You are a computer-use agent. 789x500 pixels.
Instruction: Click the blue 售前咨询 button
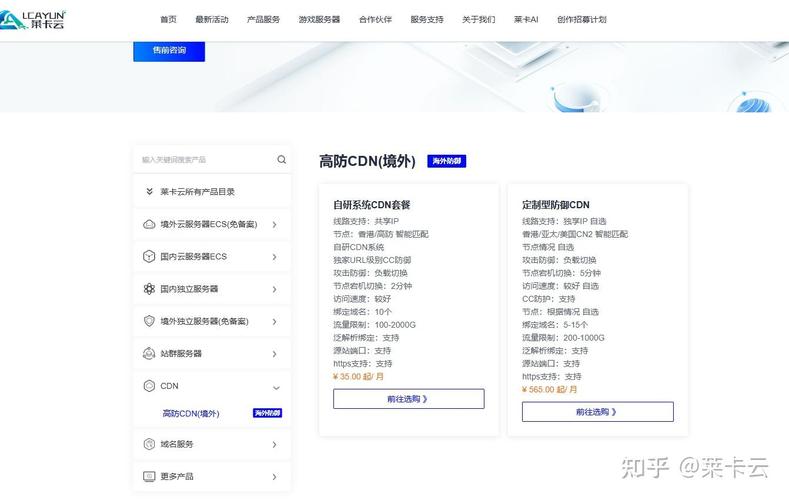(x=169, y=51)
